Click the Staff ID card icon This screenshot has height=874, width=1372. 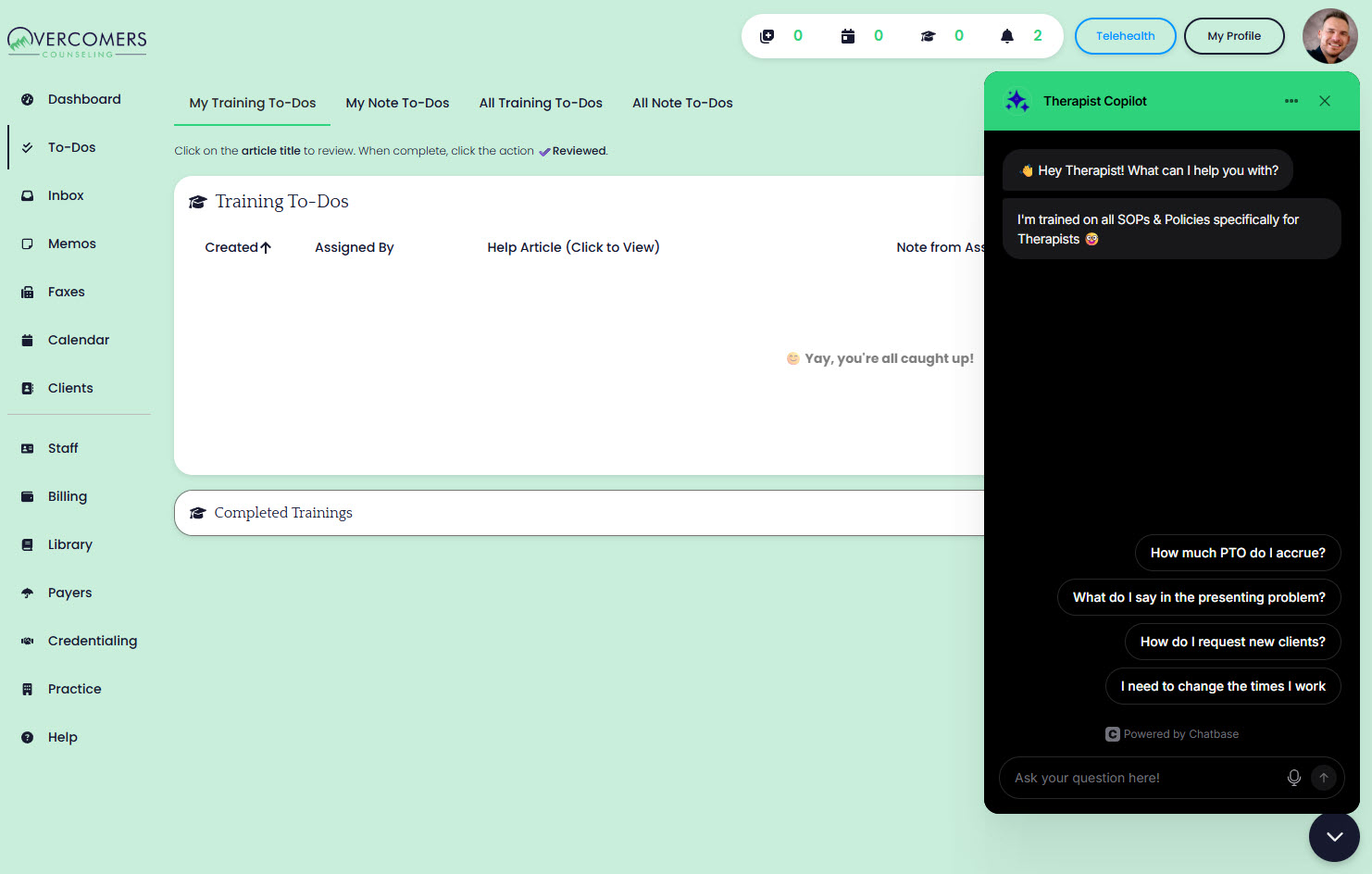tap(28, 448)
